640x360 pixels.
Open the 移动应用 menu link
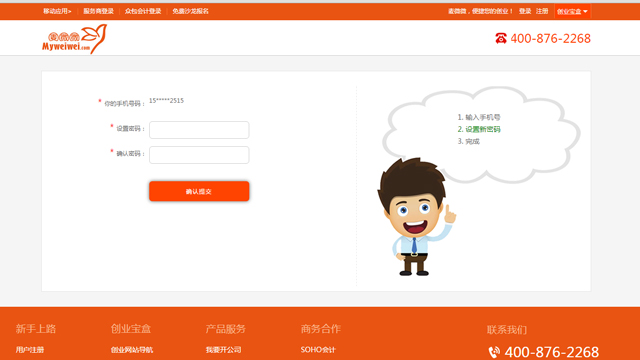[57, 11]
